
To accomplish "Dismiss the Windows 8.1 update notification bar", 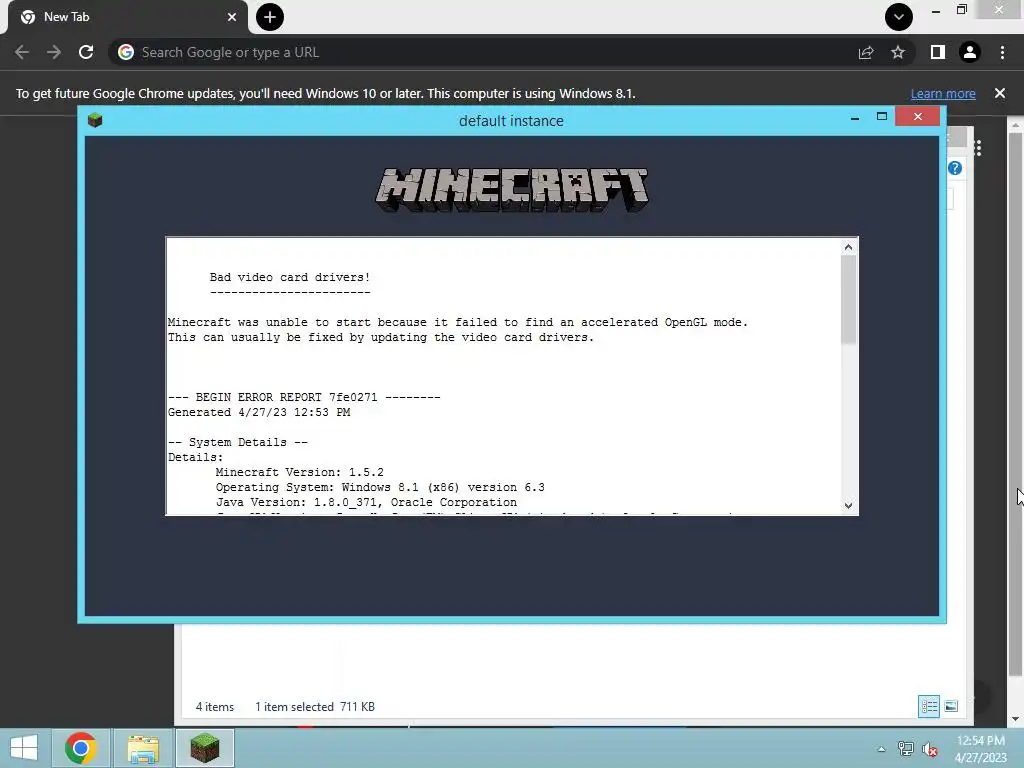I will coord(1000,93).
